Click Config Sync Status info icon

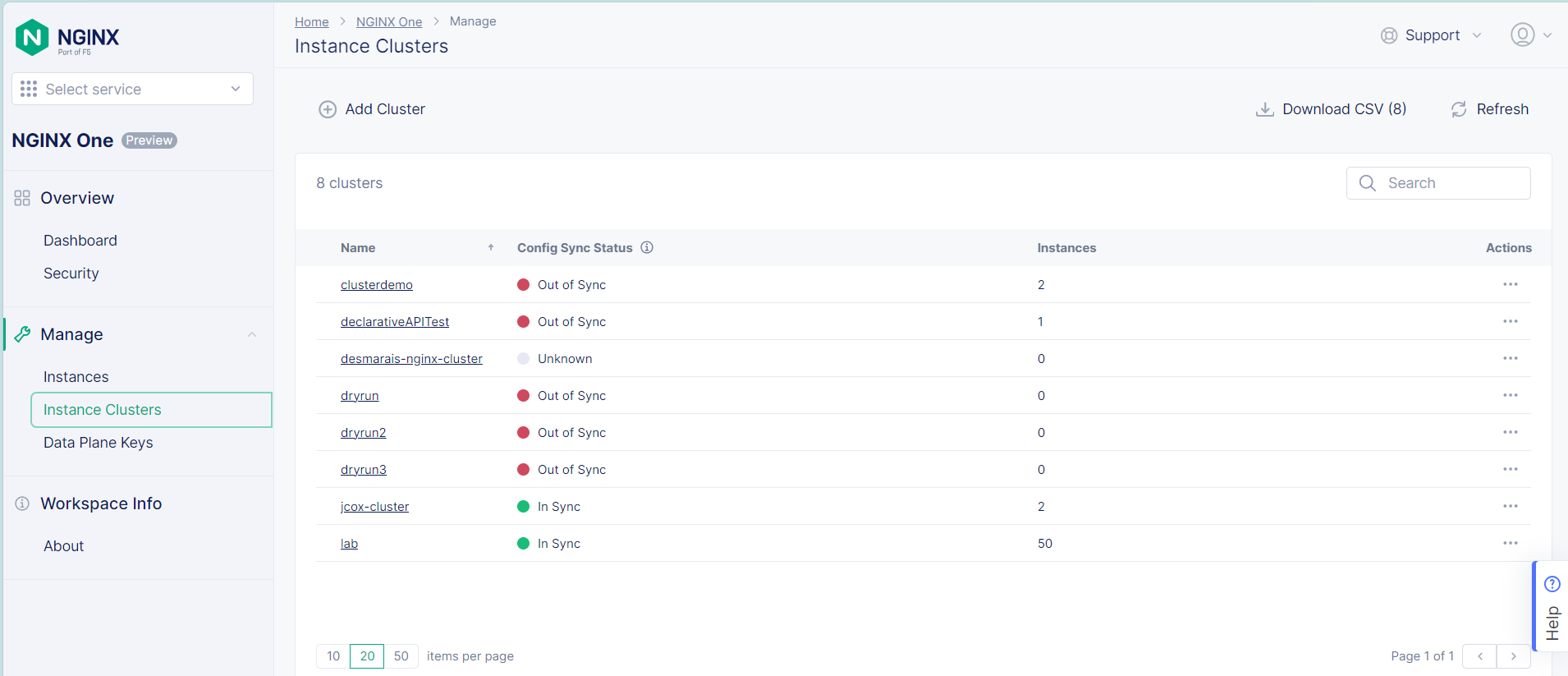click(x=647, y=247)
